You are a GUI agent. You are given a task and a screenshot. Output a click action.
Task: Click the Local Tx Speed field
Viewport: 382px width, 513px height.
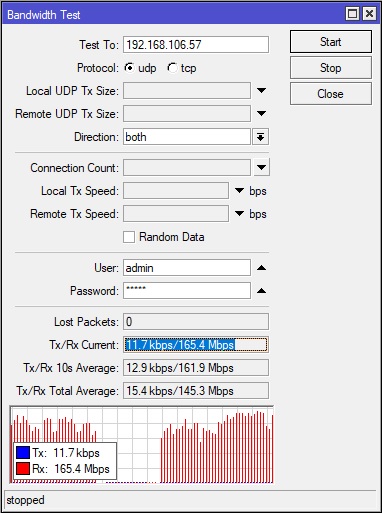pos(176,191)
